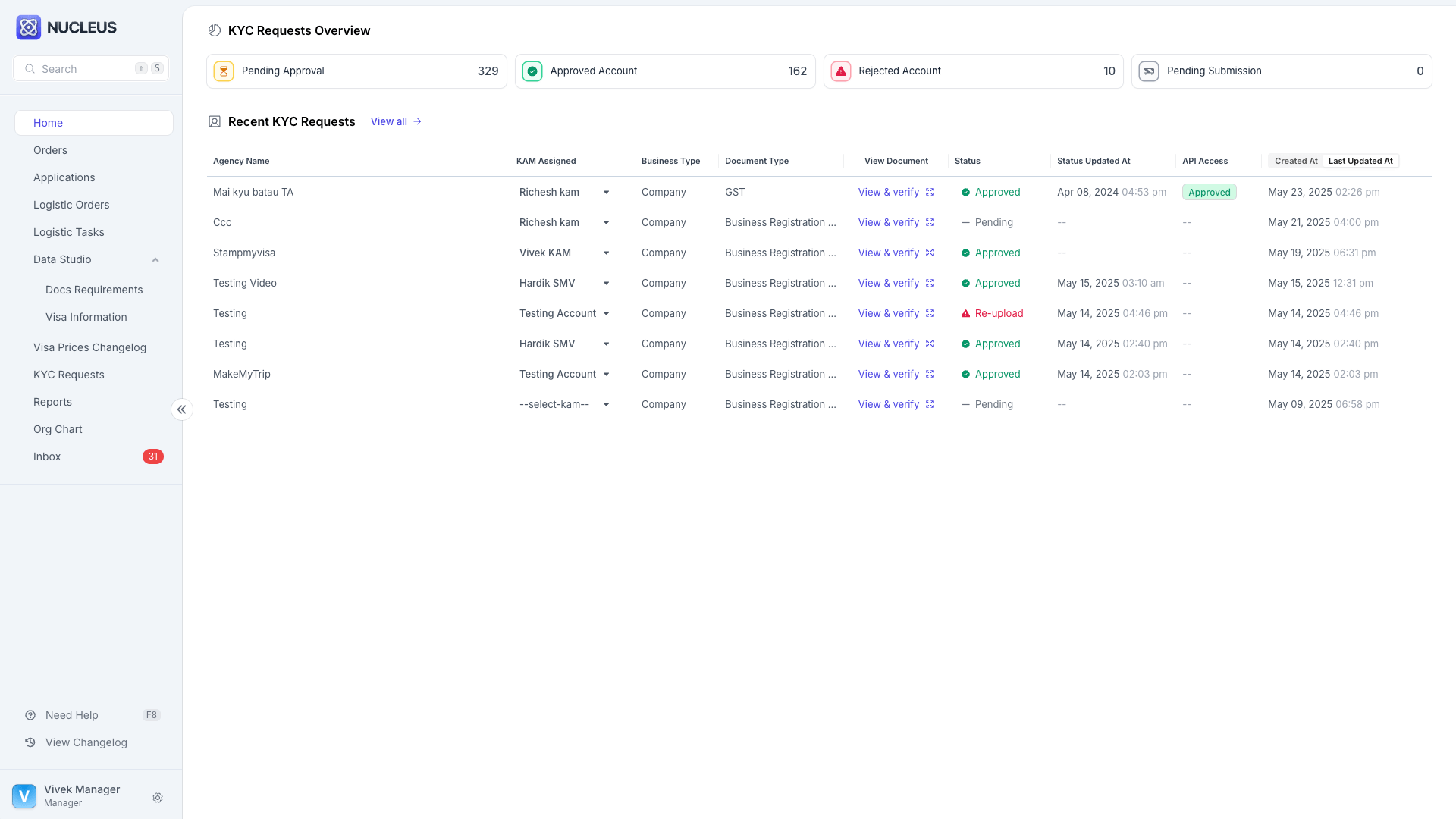Switch date column to Created At

1296,161
